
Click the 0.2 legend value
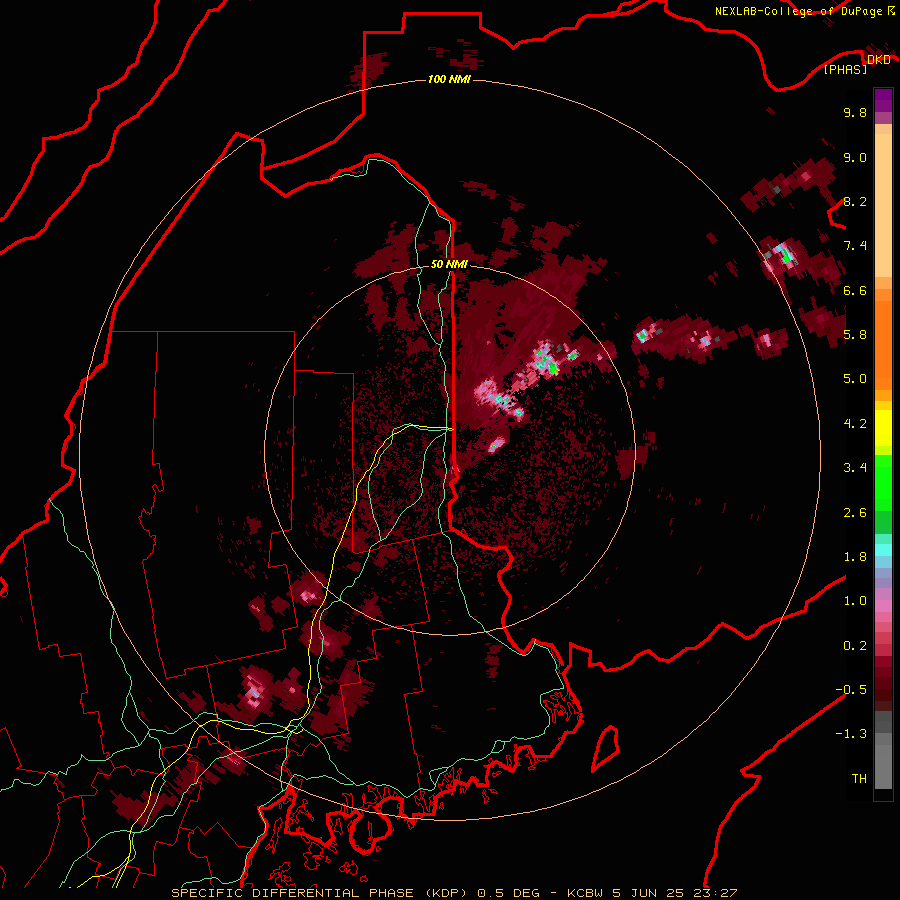(x=855, y=646)
